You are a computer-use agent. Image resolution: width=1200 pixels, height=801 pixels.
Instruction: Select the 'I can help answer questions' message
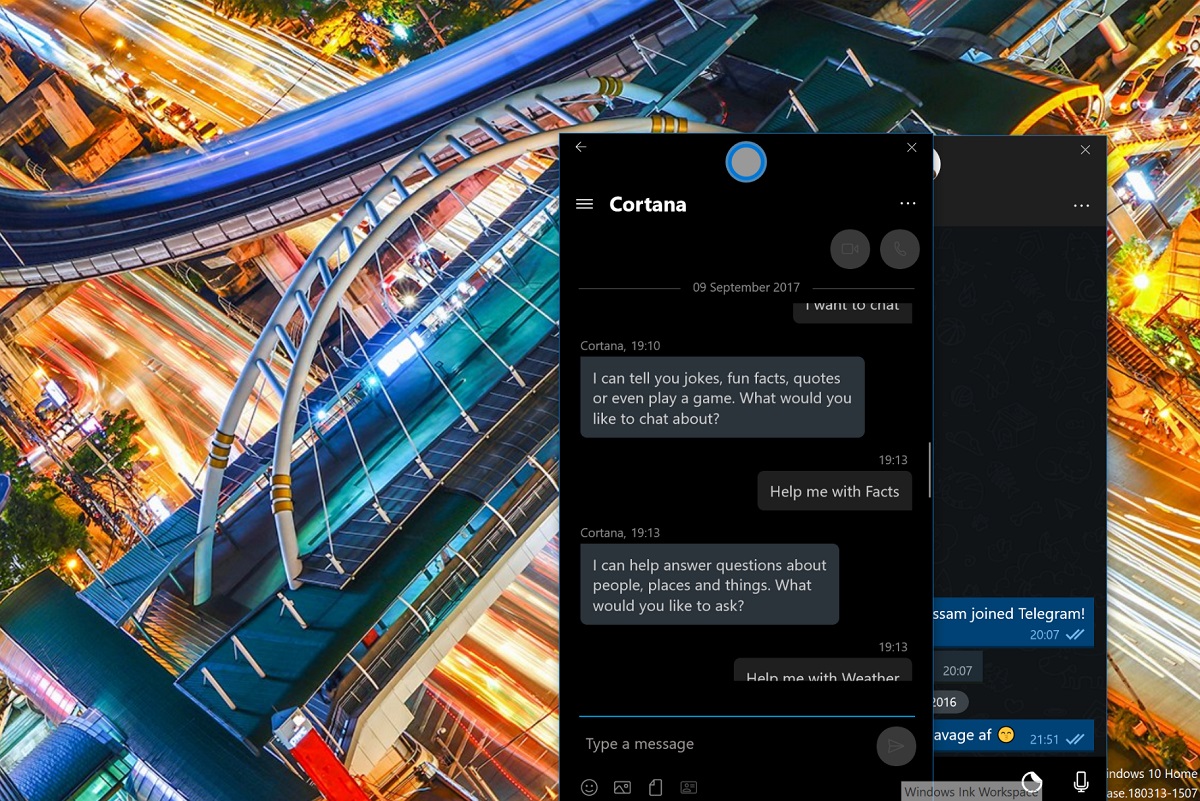click(709, 585)
